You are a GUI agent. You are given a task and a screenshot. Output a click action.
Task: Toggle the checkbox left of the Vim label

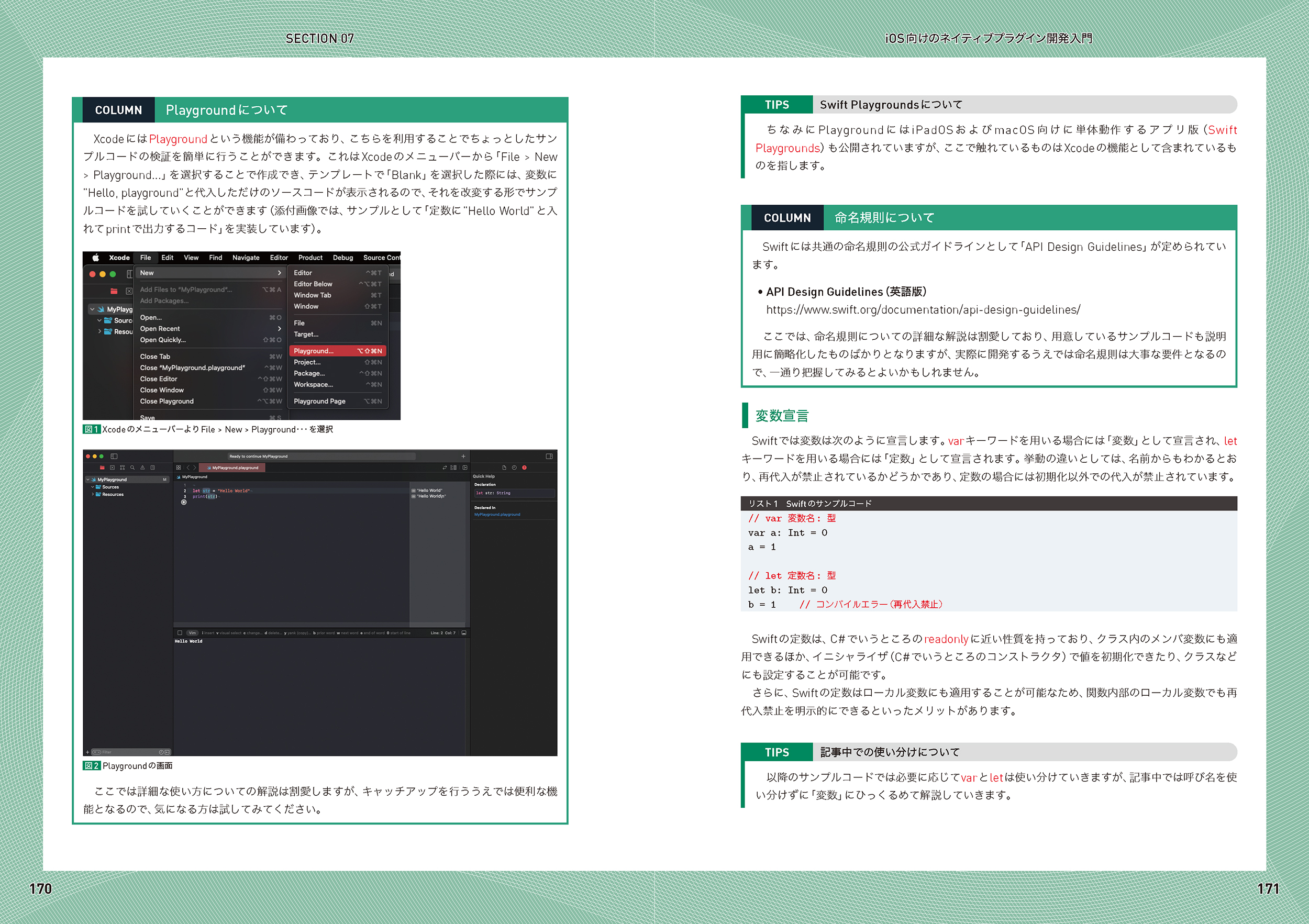pos(180,633)
